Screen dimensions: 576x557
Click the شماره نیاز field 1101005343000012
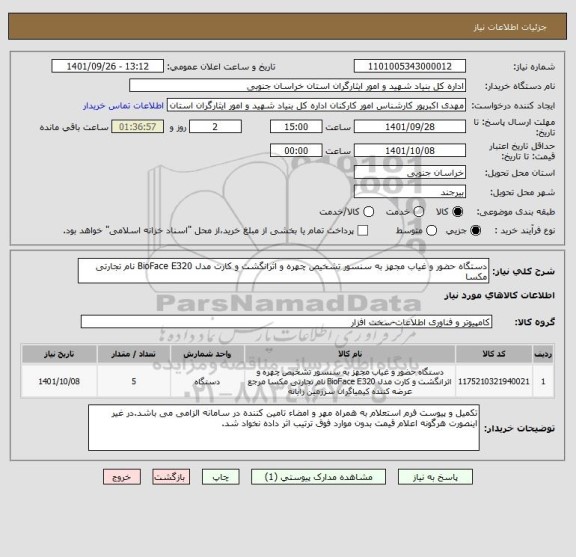pos(410,67)
